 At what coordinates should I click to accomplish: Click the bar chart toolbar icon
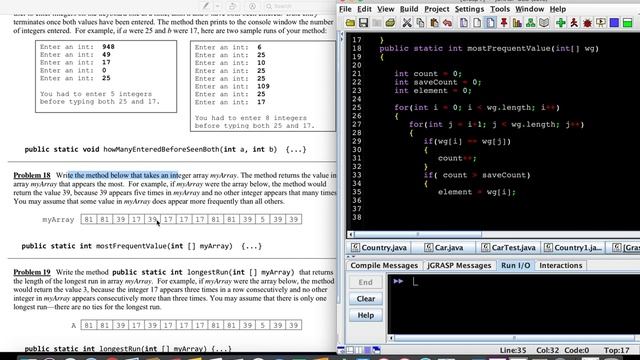coord(517,23)
